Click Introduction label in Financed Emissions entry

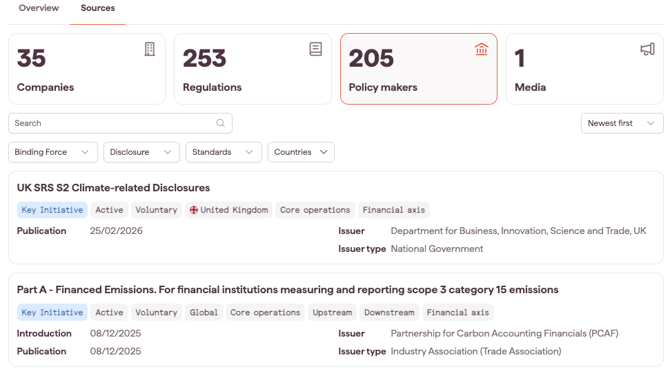click(x=44, y=333)
